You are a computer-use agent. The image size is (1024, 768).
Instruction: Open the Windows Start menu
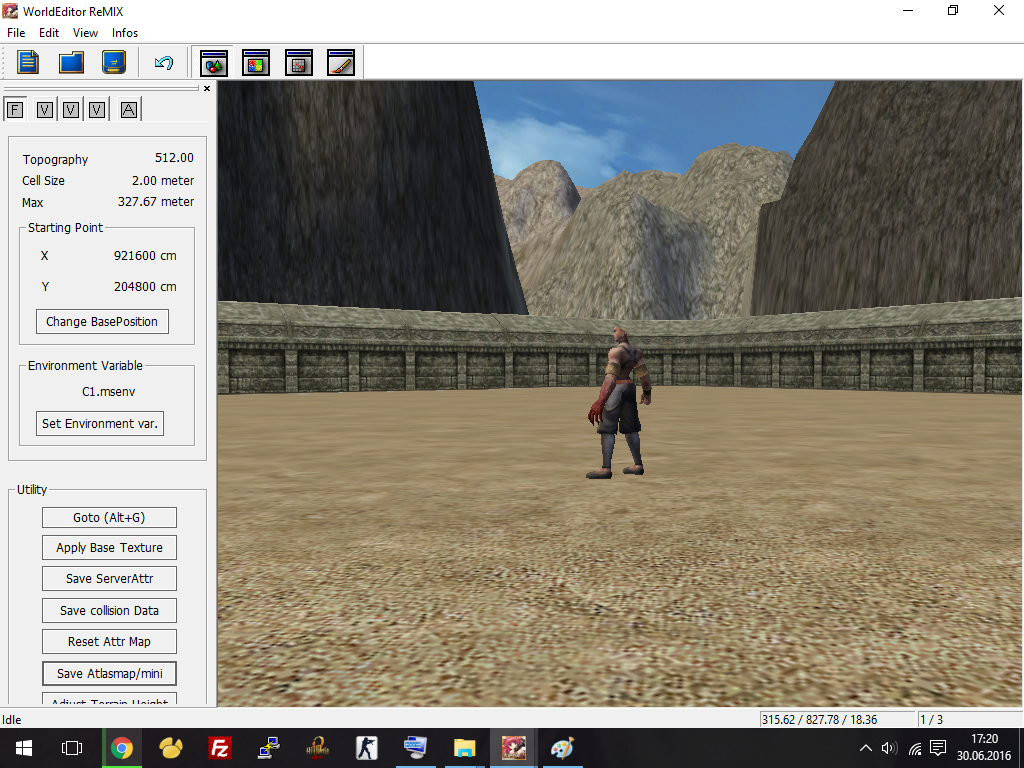(x=24, y=748)
